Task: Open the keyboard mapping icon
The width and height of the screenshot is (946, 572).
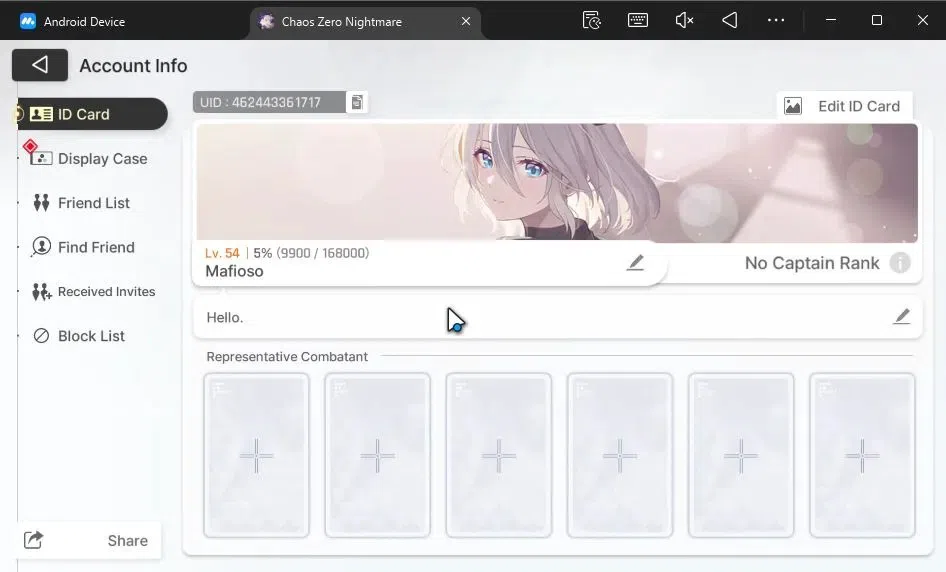Action: 638,20
